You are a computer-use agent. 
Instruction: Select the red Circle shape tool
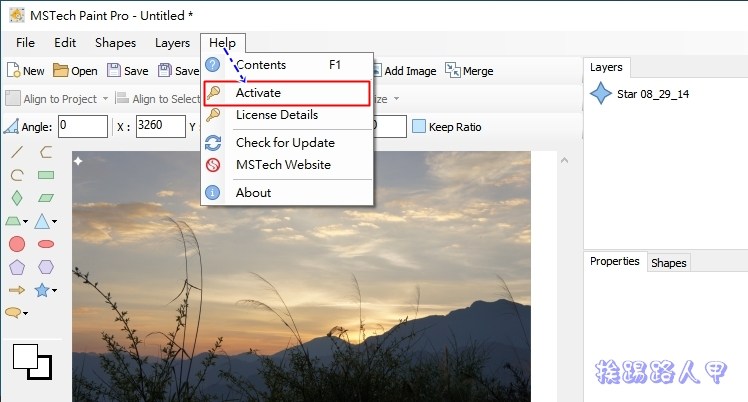point(17,244)
